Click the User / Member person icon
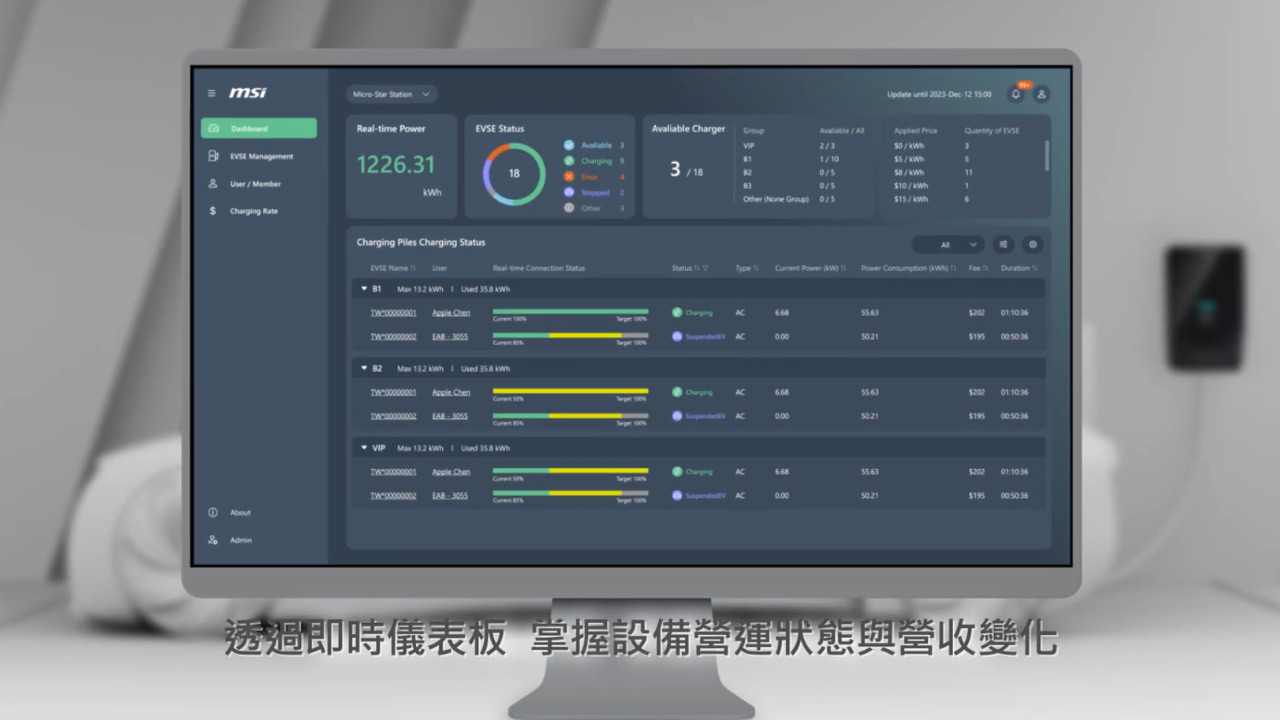Viewport: 1280px width, 720px height. [x=212, y=183]
